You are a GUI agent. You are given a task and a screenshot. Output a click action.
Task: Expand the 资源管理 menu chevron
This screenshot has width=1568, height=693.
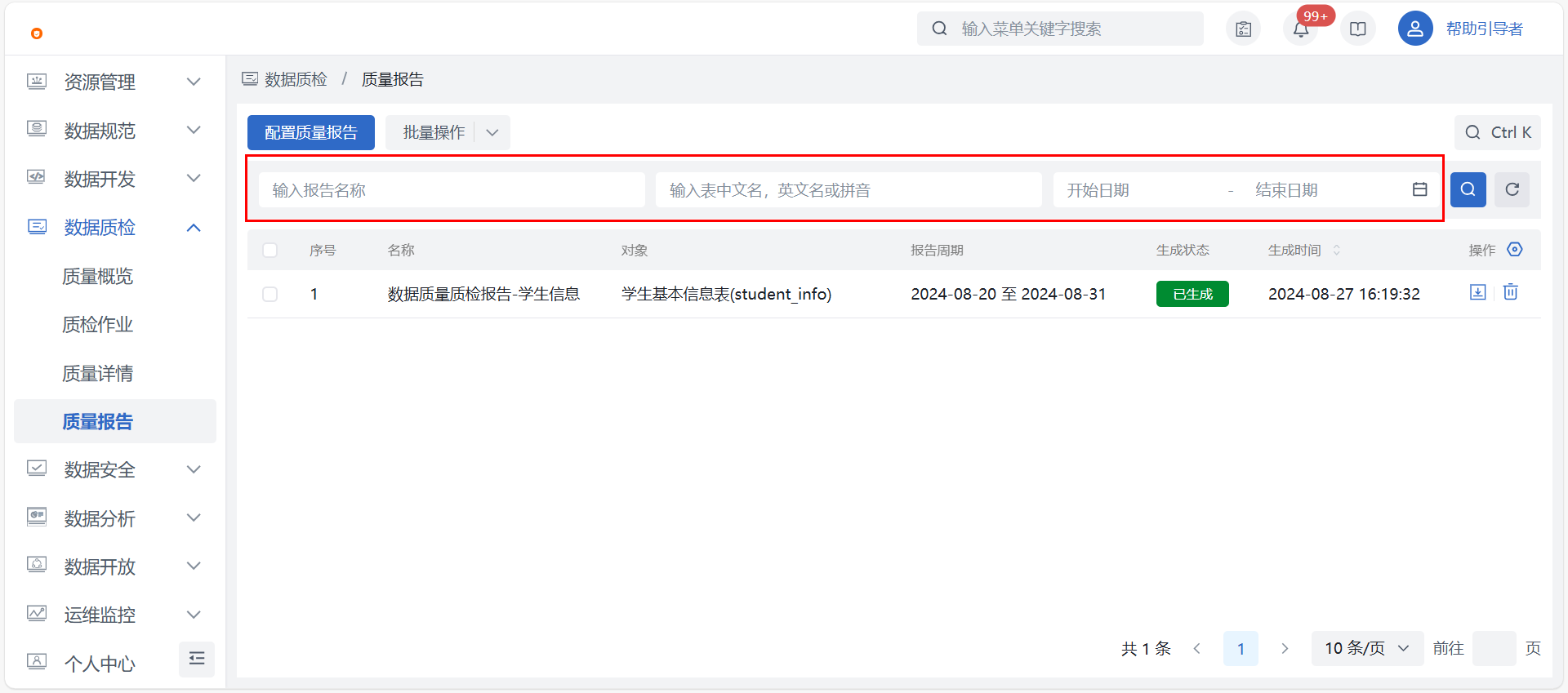(x=194, y=82)
